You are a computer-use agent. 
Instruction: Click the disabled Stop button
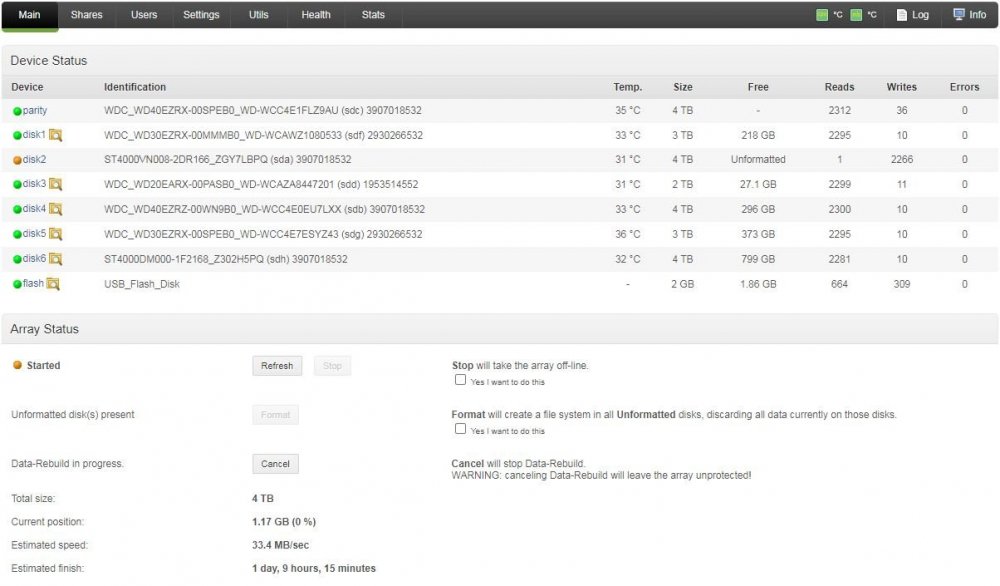(x=332, y=366)
